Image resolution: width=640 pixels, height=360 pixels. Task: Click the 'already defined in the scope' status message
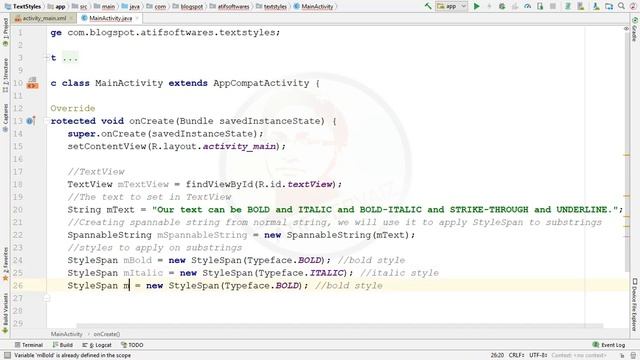pos(73,356)
